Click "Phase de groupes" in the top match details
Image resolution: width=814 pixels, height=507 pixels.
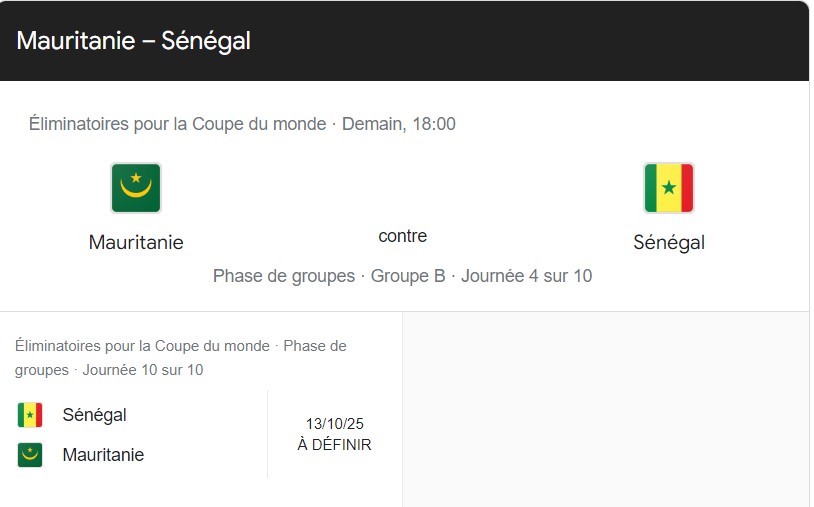pos(284,275)
